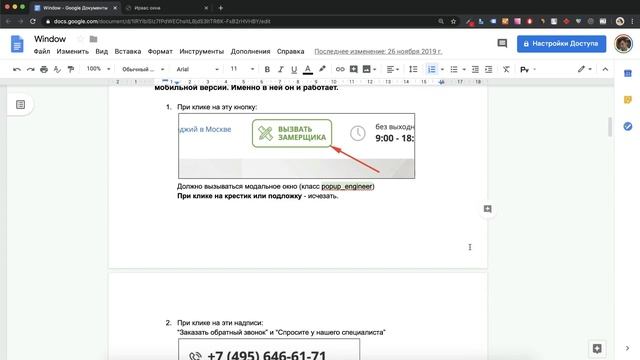Open text color picker

click(x=308, y=69)
